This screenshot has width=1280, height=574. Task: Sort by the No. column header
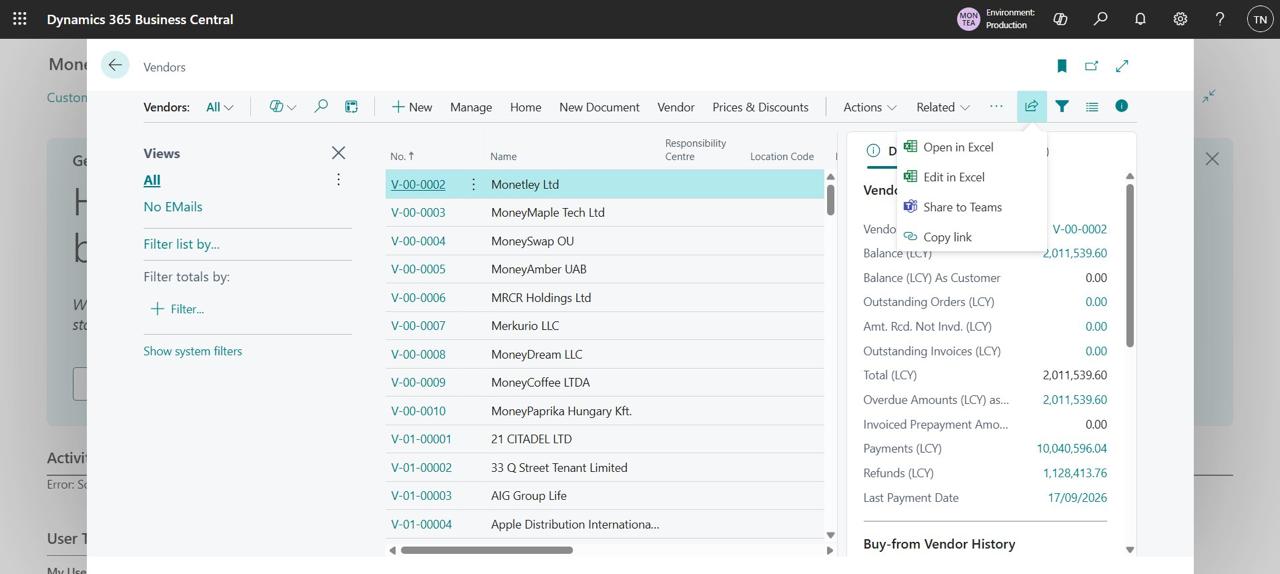[402, 156]
